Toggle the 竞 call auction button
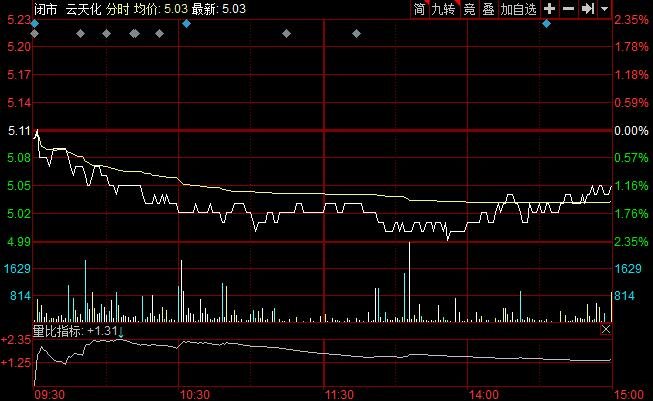653x401 pixels. (x=469, y=9)
